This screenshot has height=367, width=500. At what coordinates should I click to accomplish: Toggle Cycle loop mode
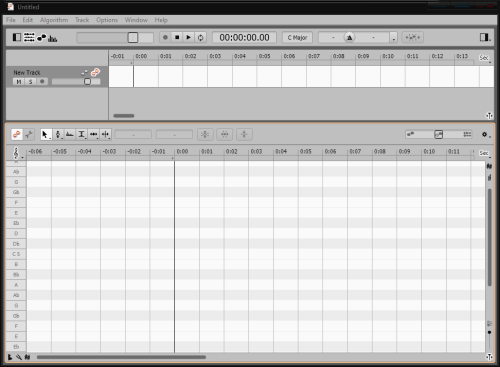pyautogui.click(x=200, y=37)
